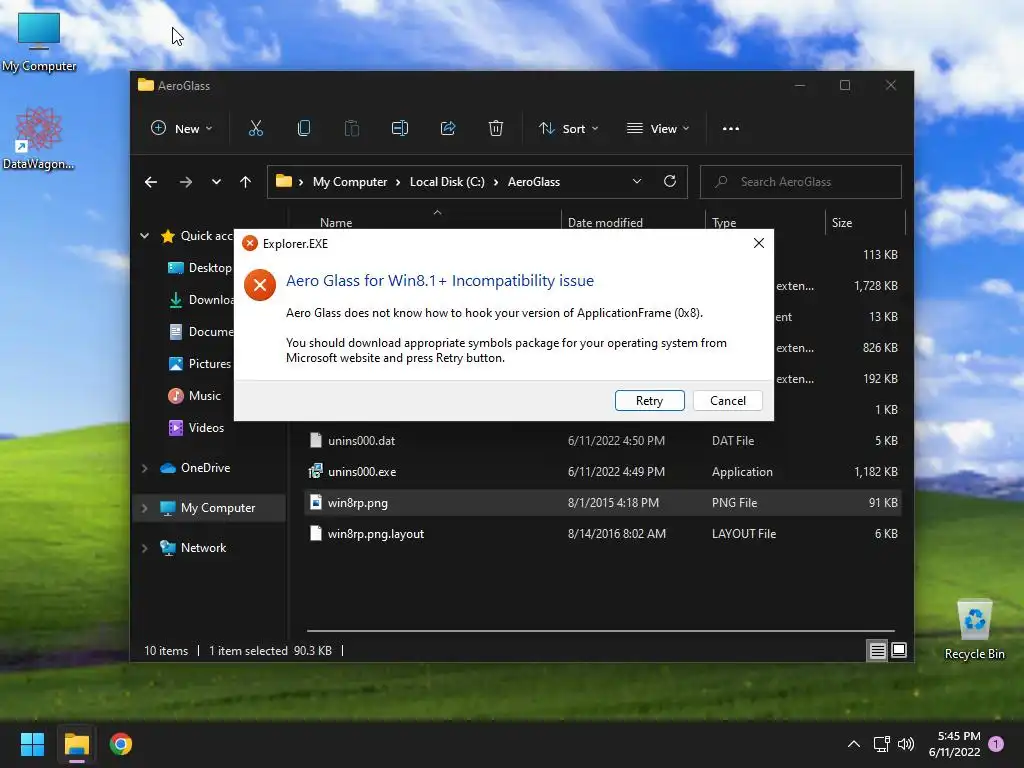This screenshot has height=768, width=1024.
Task: Select file win8rp.png
Action: pyautogui.click(x=603, y=503)
